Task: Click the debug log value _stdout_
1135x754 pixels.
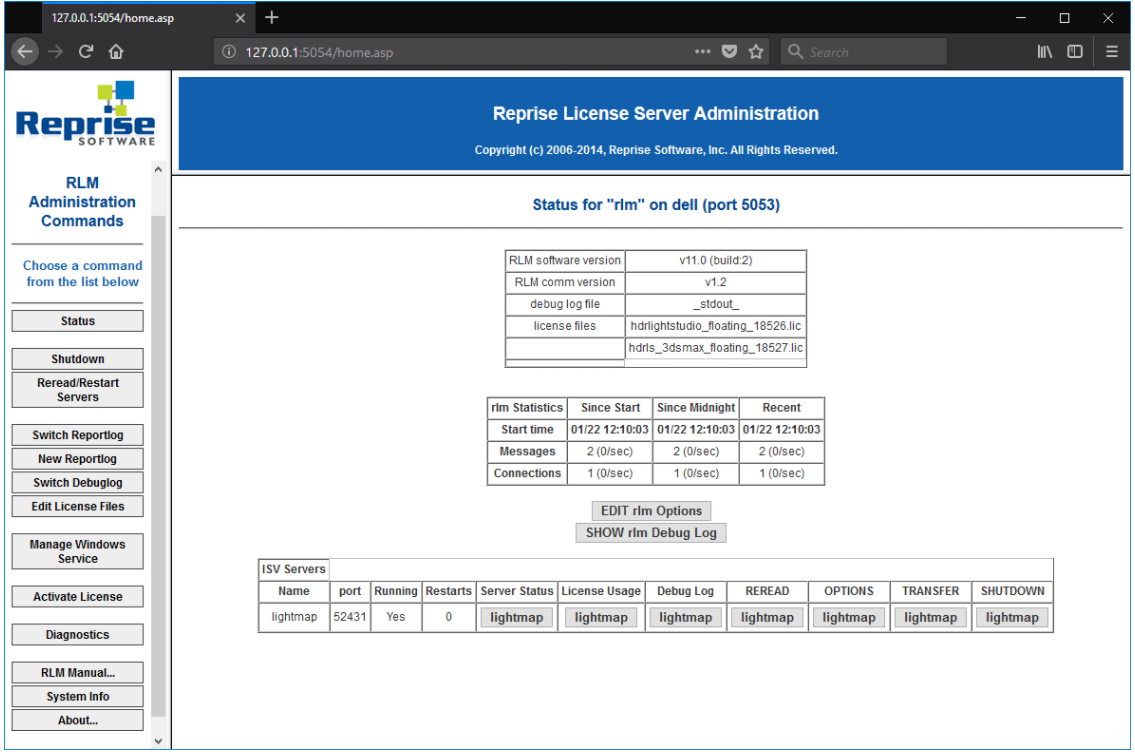Action: (716, 305)
